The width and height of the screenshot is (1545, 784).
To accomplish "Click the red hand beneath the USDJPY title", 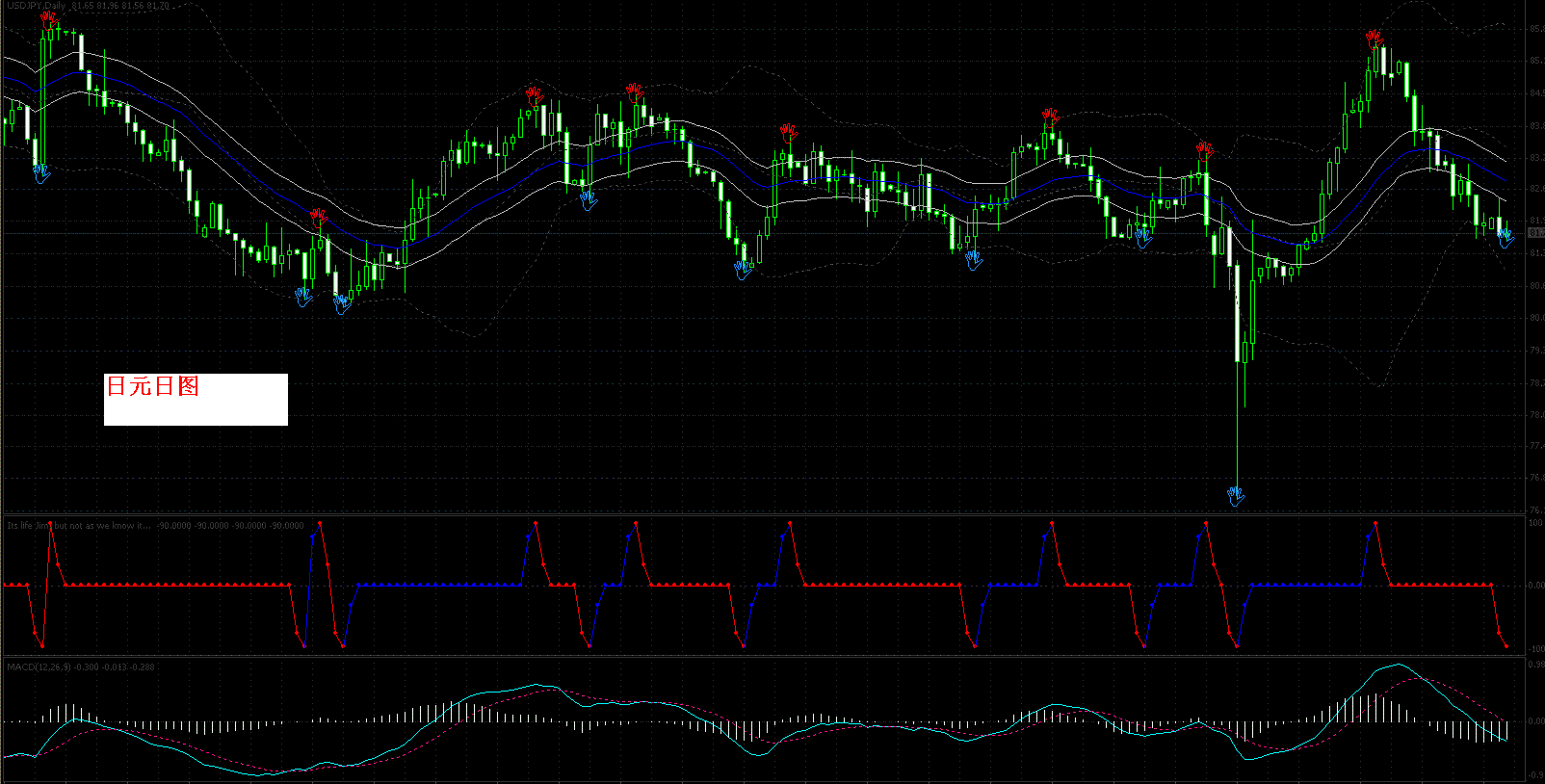I will (x=49, y=20).
